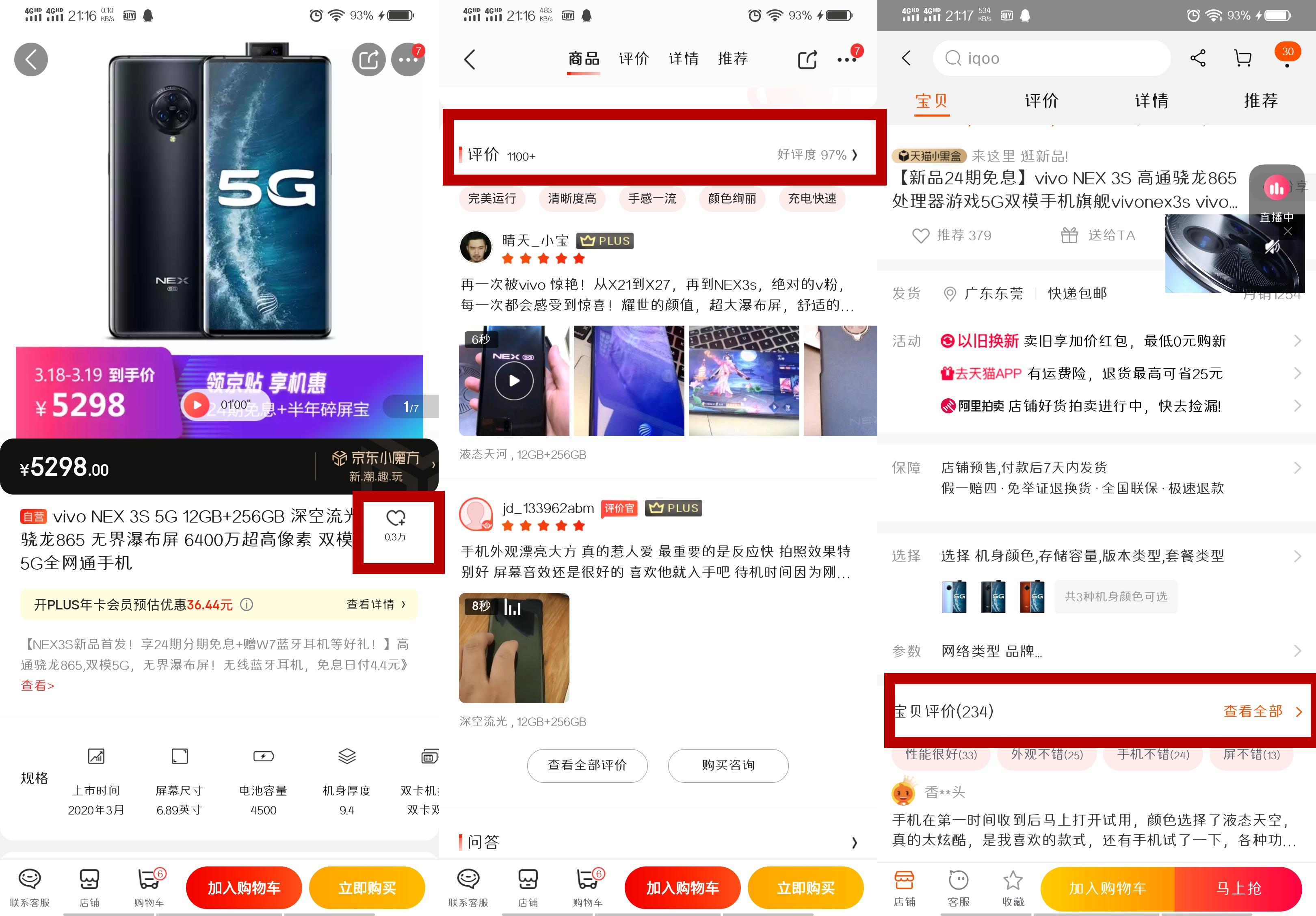This screenshot has height=916, width=1316.
Task: Select 颜色绚丽 review tag
Action: [x=732, y=198]
